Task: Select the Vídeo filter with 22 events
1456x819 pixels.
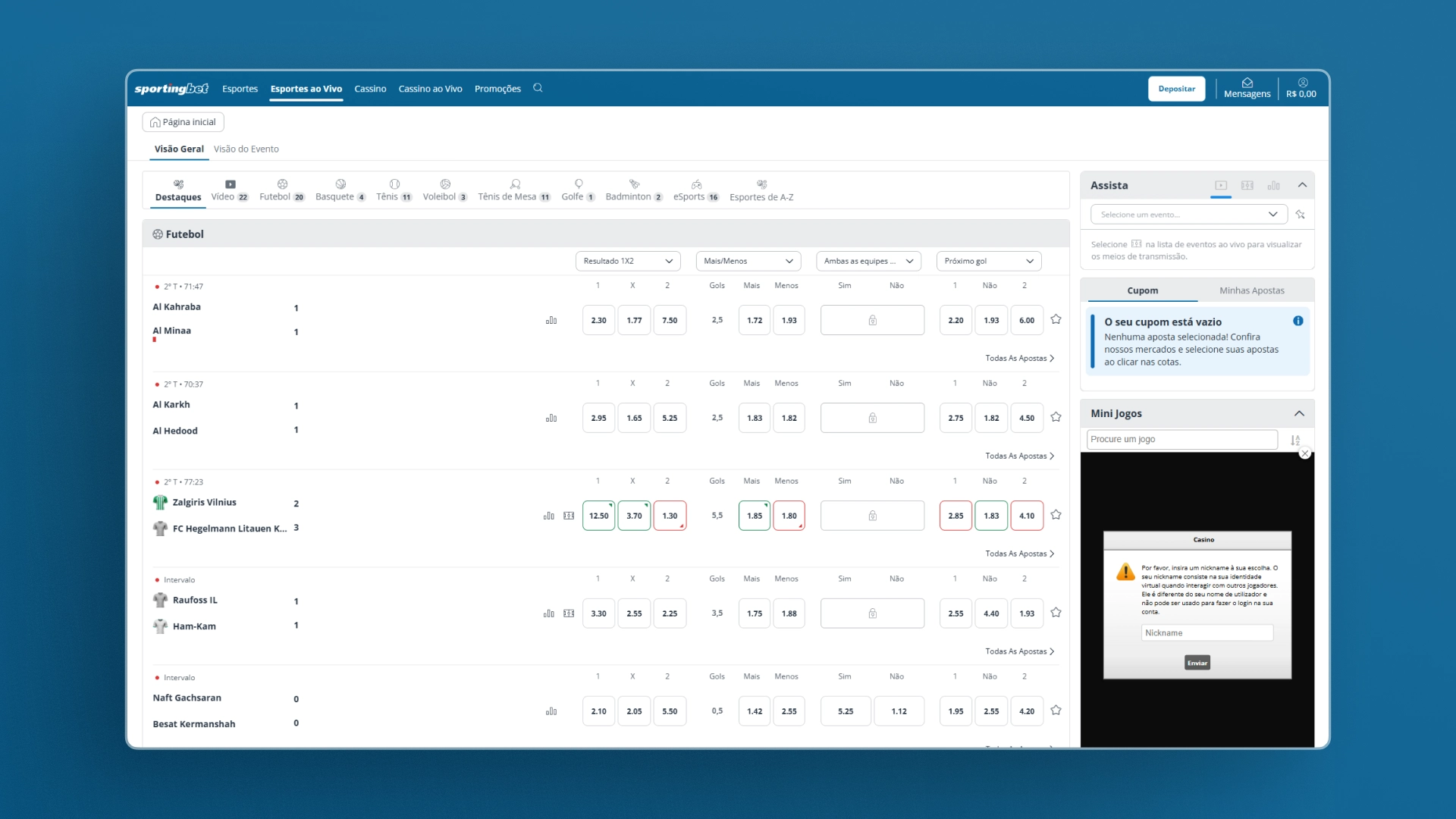Action: tap(230, 190)
